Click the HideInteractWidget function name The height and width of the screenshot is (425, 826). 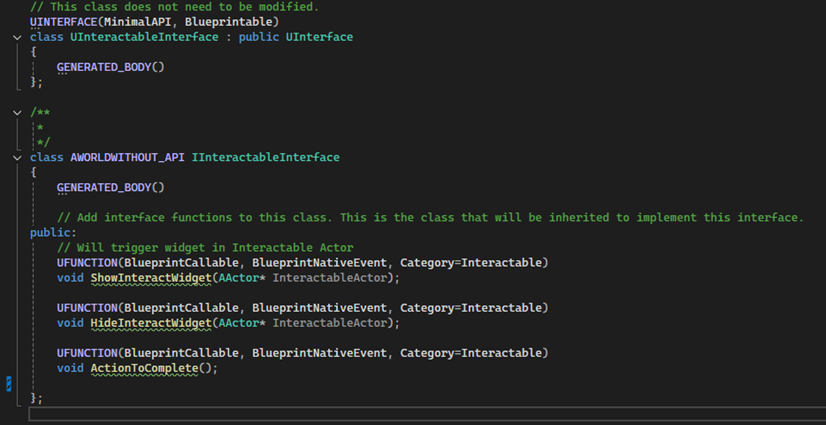point(151,323)
